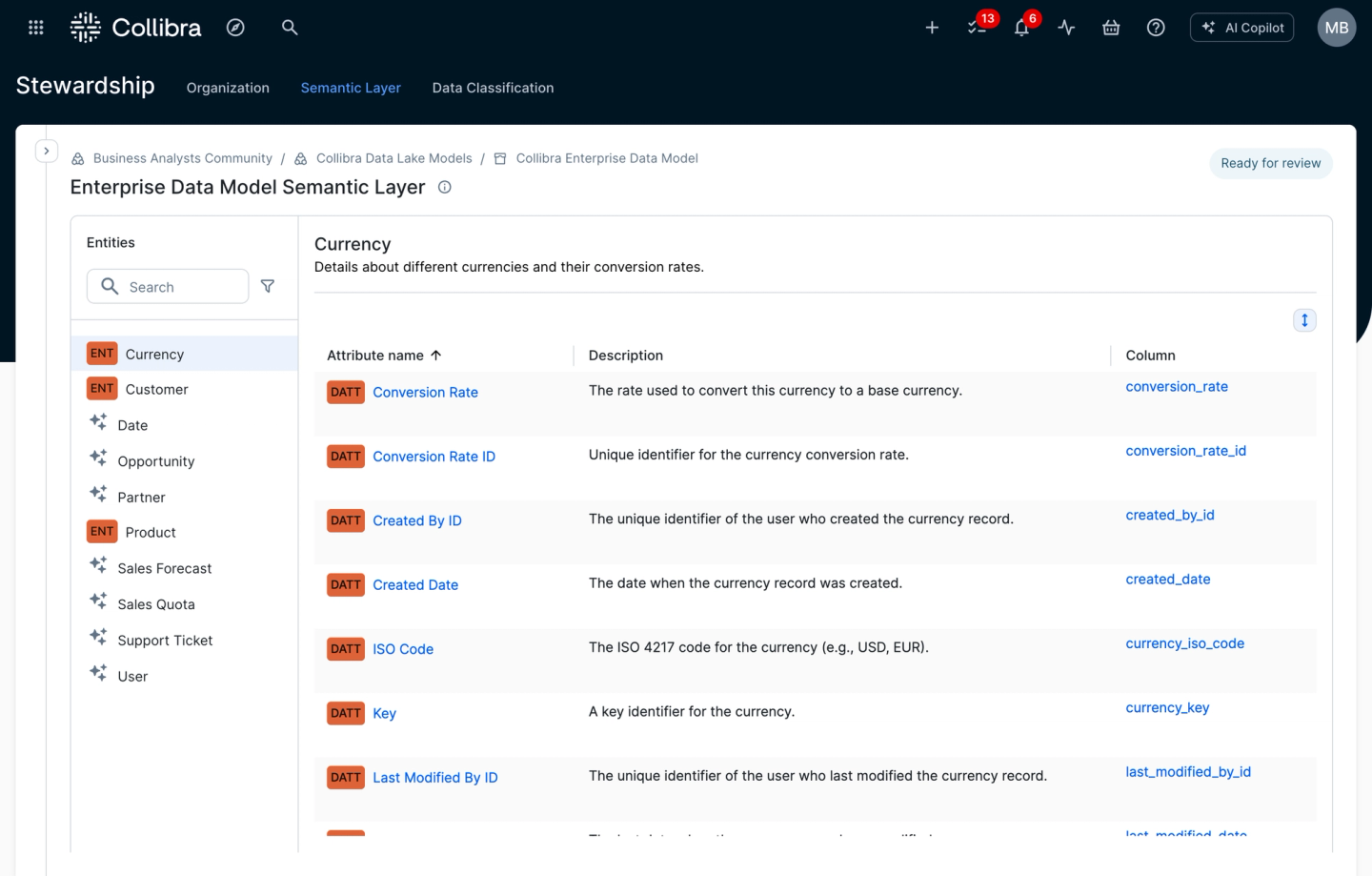Click info icon beside page title
This screenshot has height=876, width=1372.
click(444, 188)
